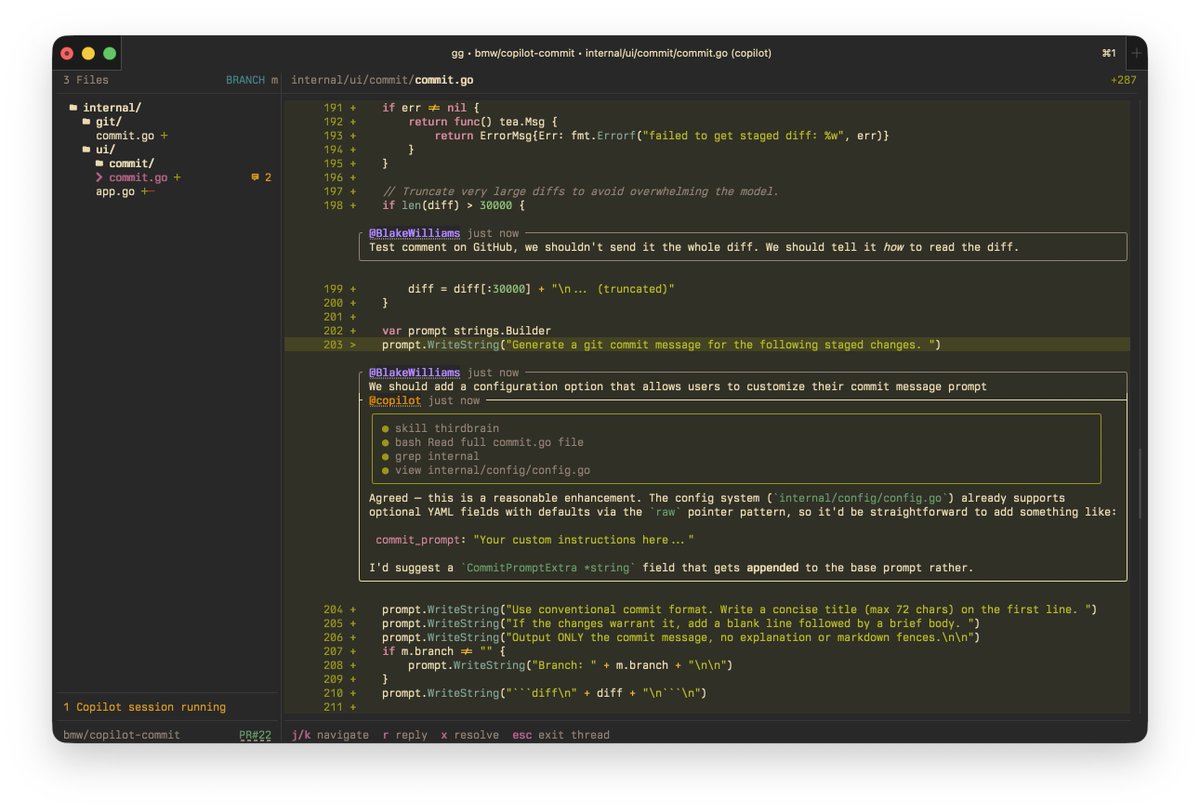Click the selected-file chevron before commit.go

100,178
